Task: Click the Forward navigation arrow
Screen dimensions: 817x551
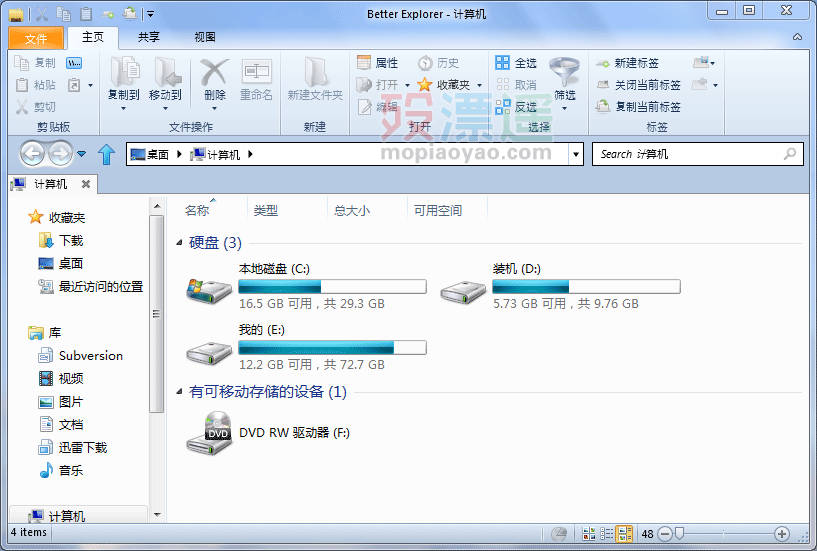Action: tap(60, 154)
